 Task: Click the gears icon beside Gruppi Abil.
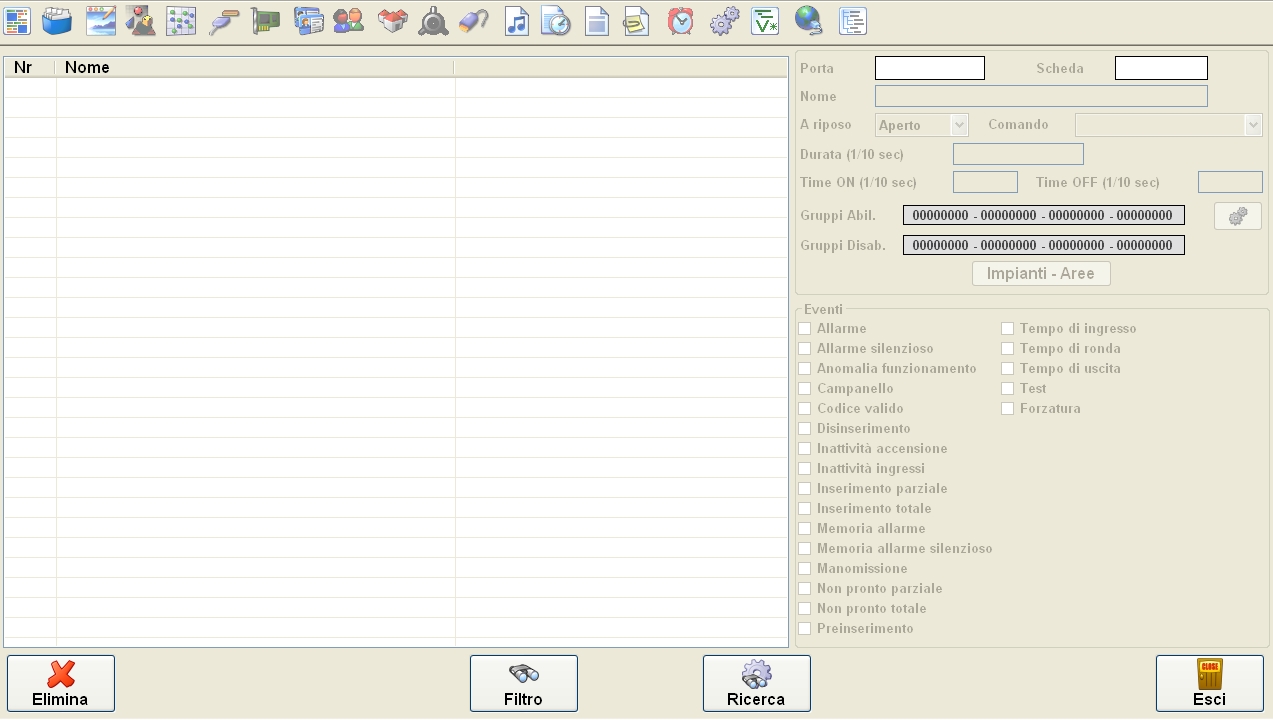pyautogui.click(x=1237, y=216)
